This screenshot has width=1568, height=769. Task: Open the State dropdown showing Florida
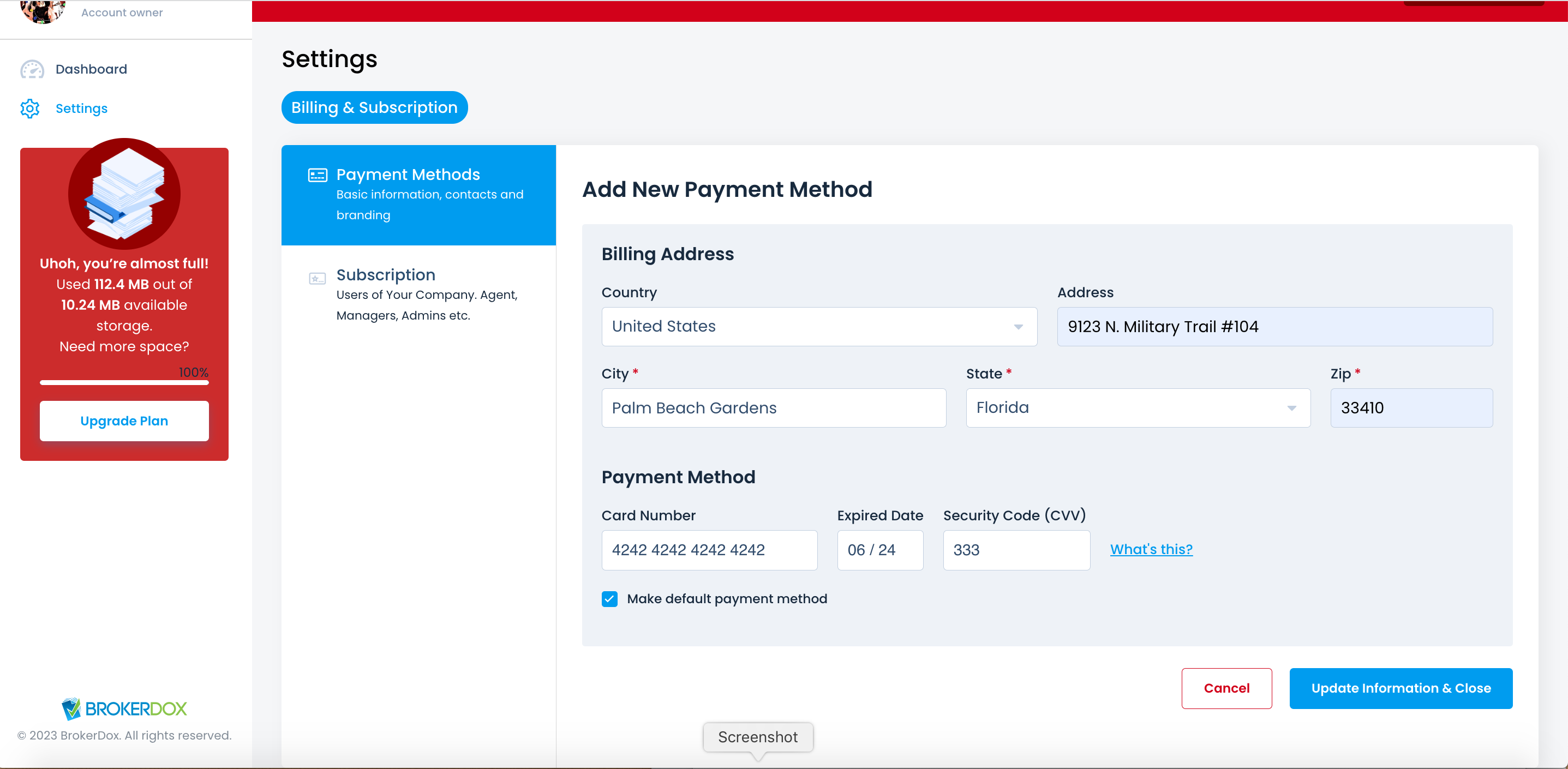point(1138,408)
